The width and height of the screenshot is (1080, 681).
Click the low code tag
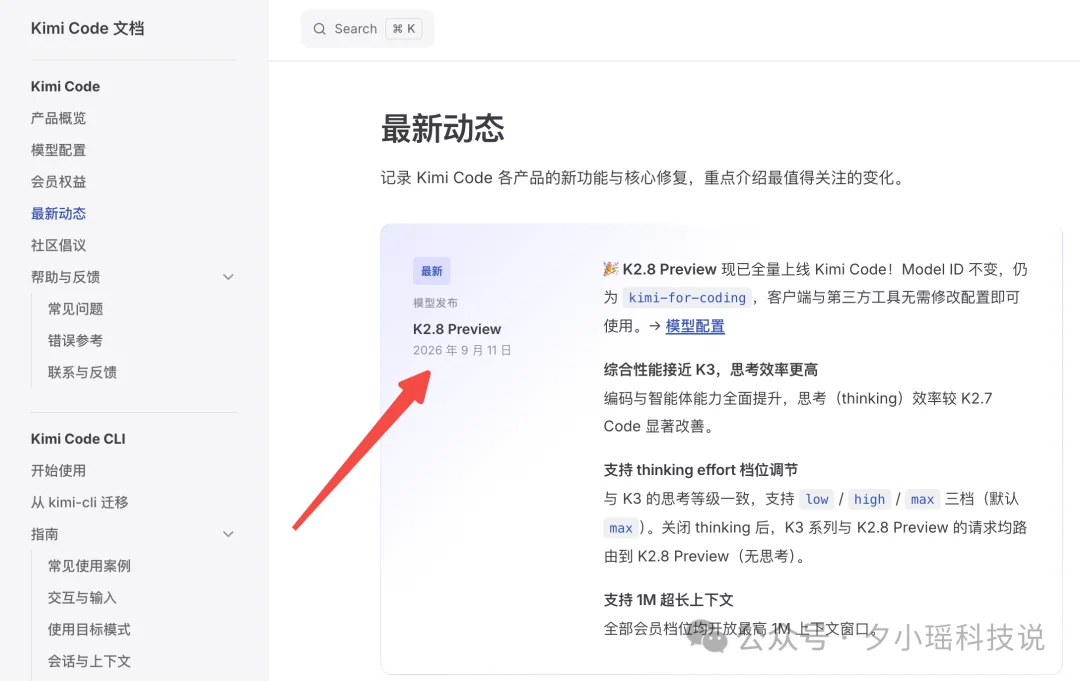coord(817,499)
